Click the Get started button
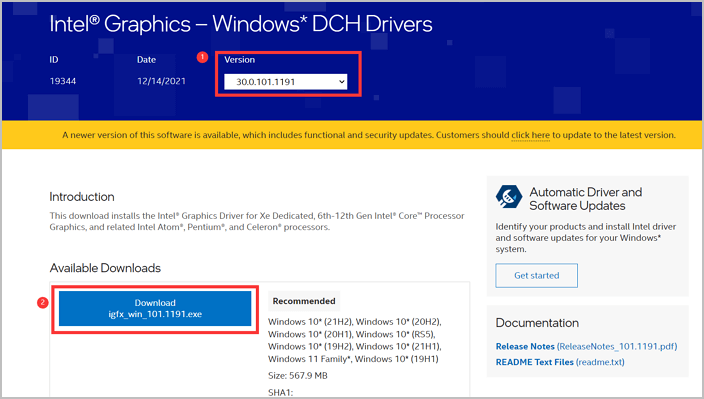Screen dimensions: 704x399 pos(537,276)
